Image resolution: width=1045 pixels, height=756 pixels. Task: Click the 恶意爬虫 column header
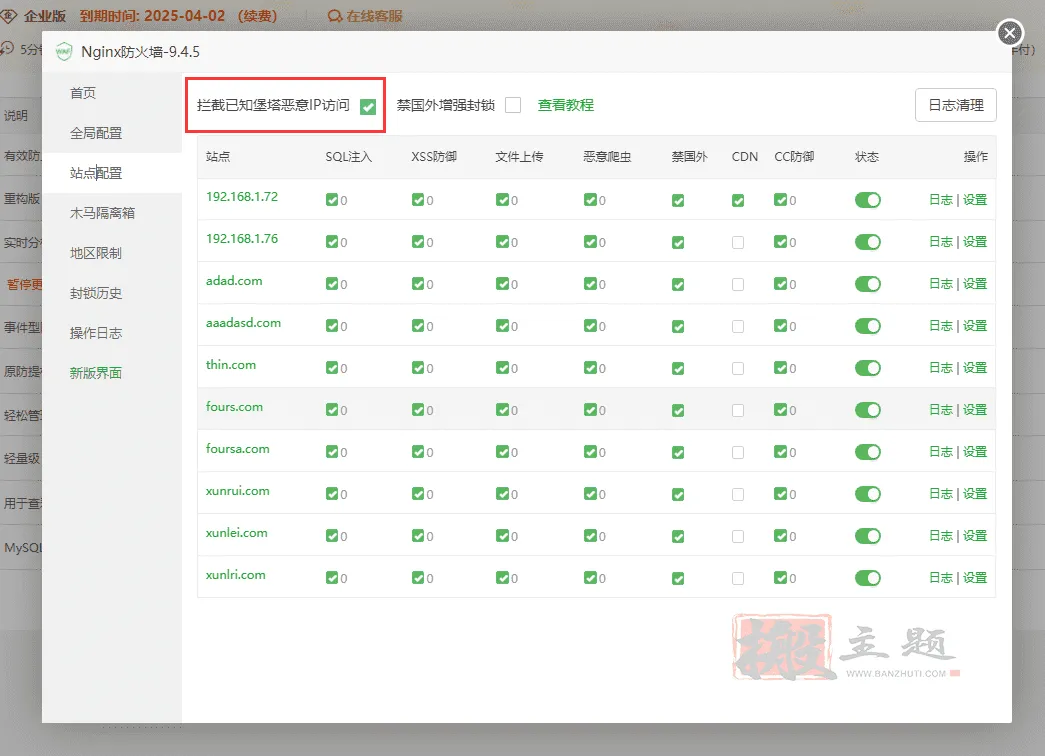tap(607, 157)
